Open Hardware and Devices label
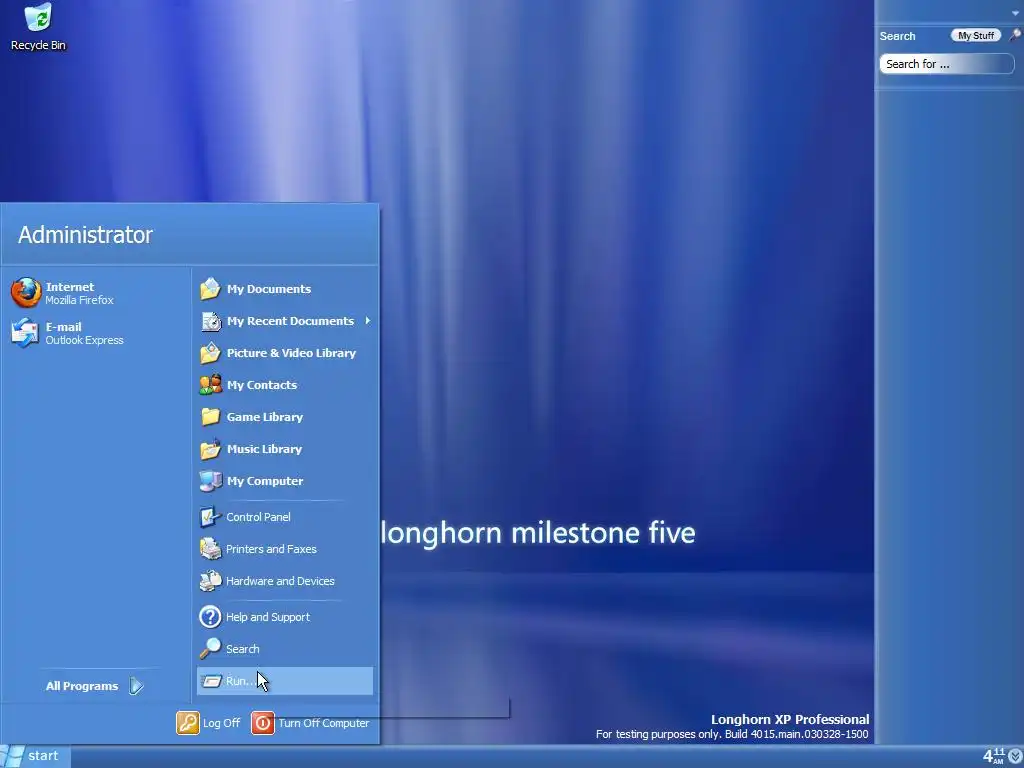Screen dimensions: 1024x768 pyautogui.click(x=280, y=581)
